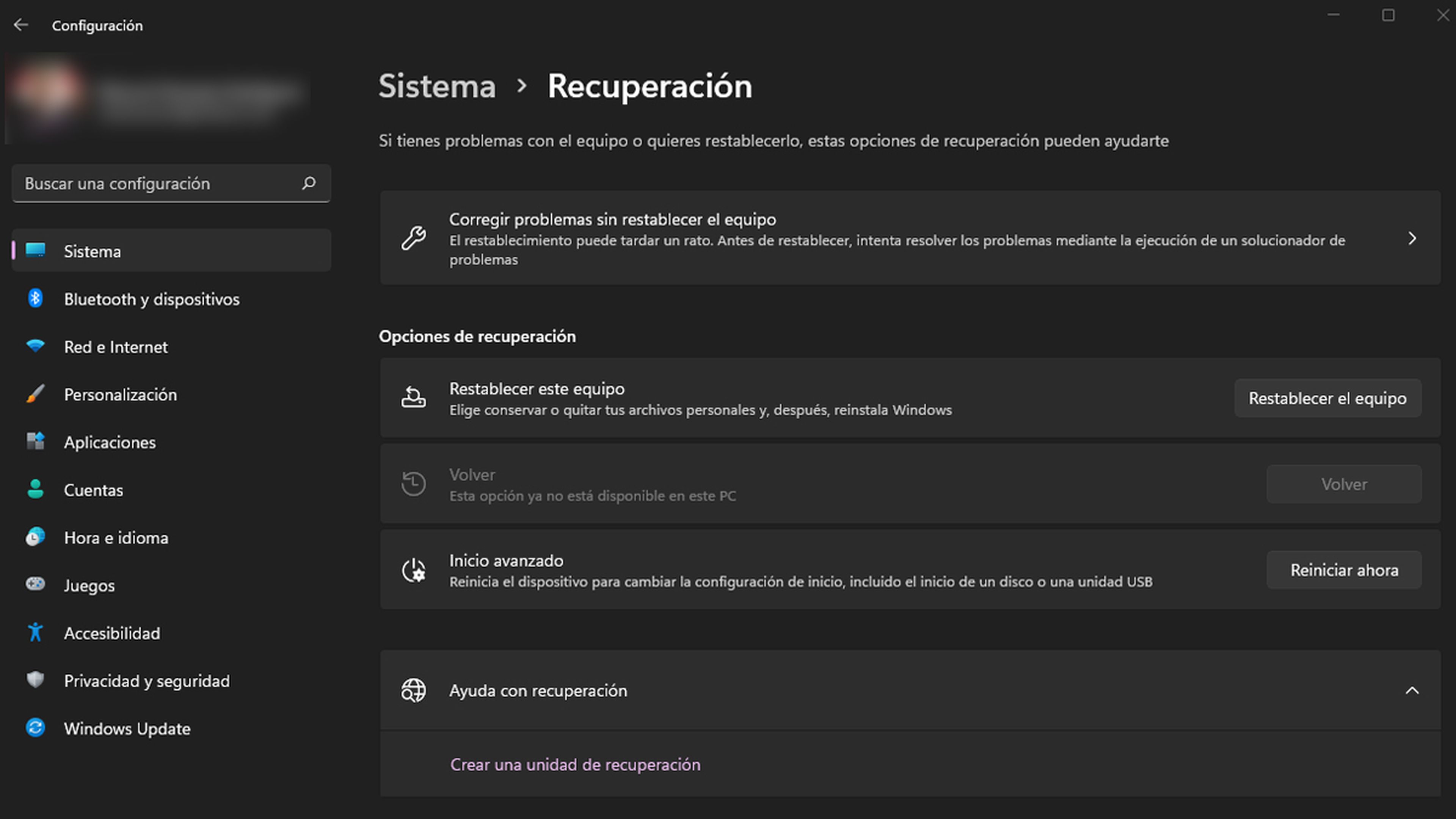
Task: Click the disabled Volver button
Action: pyautogui.click(x=1343, y=484)
